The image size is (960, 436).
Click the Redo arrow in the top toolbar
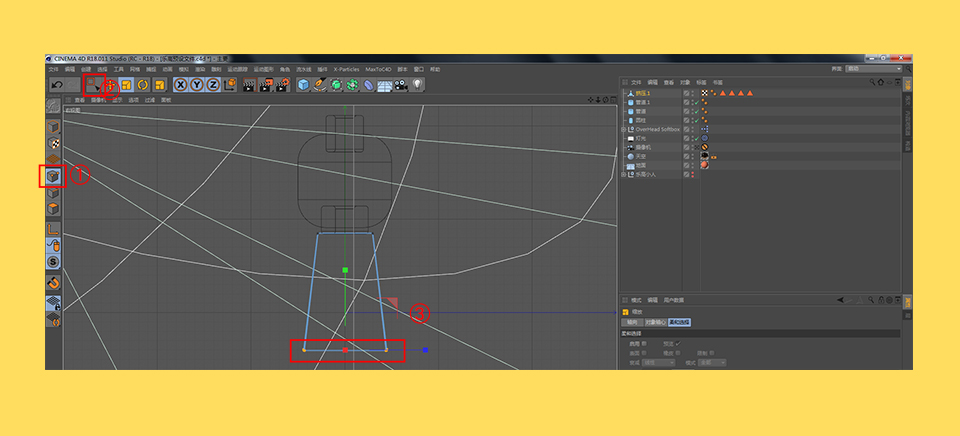pos(73,85)
